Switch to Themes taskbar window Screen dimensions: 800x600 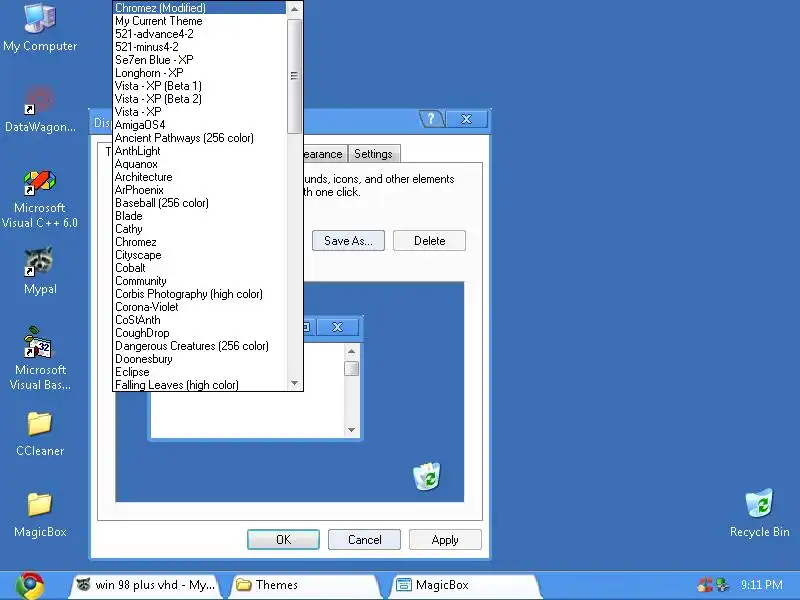[x=305, y=585]
